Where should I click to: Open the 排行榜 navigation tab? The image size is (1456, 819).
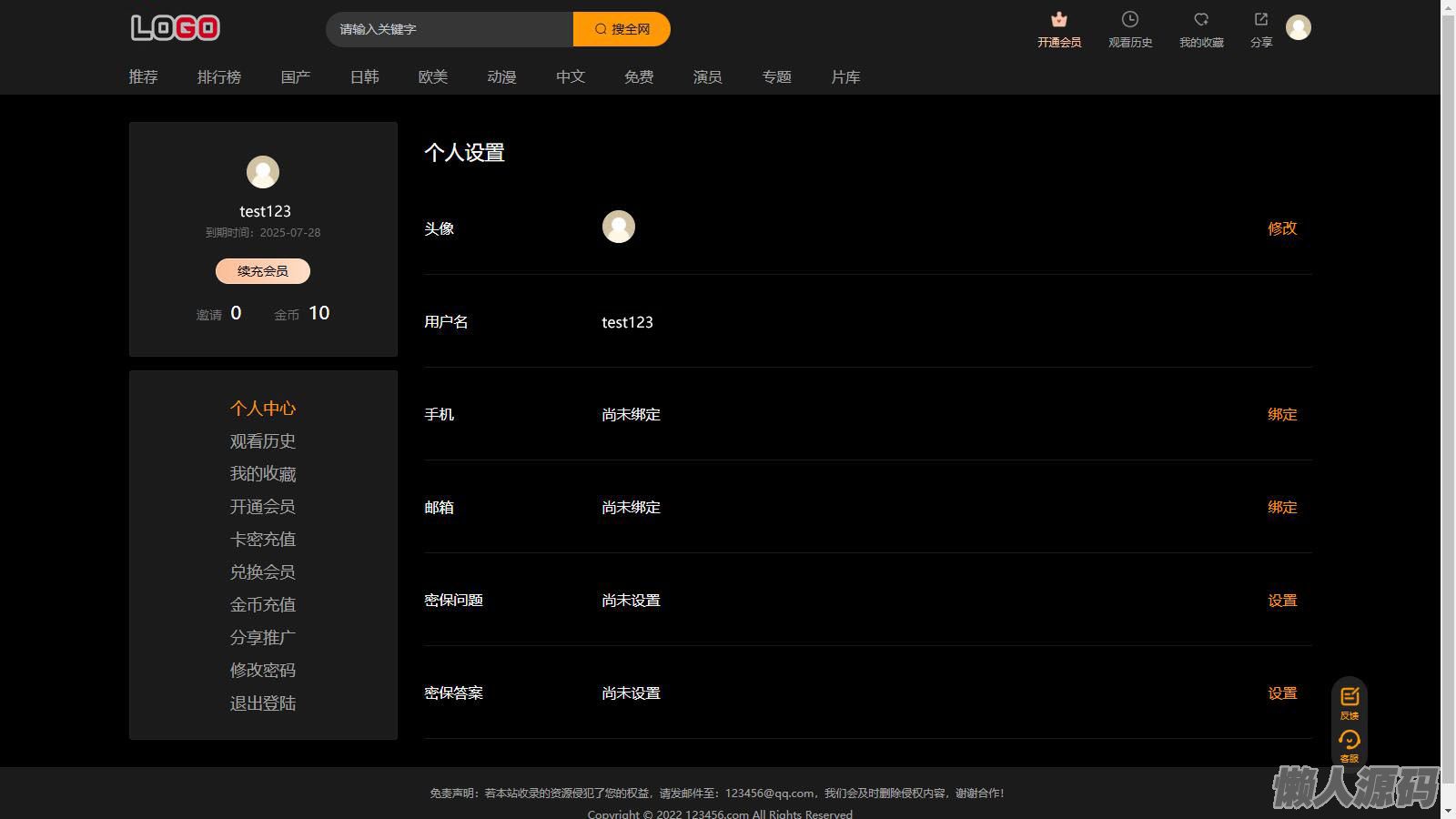point(219,77)
